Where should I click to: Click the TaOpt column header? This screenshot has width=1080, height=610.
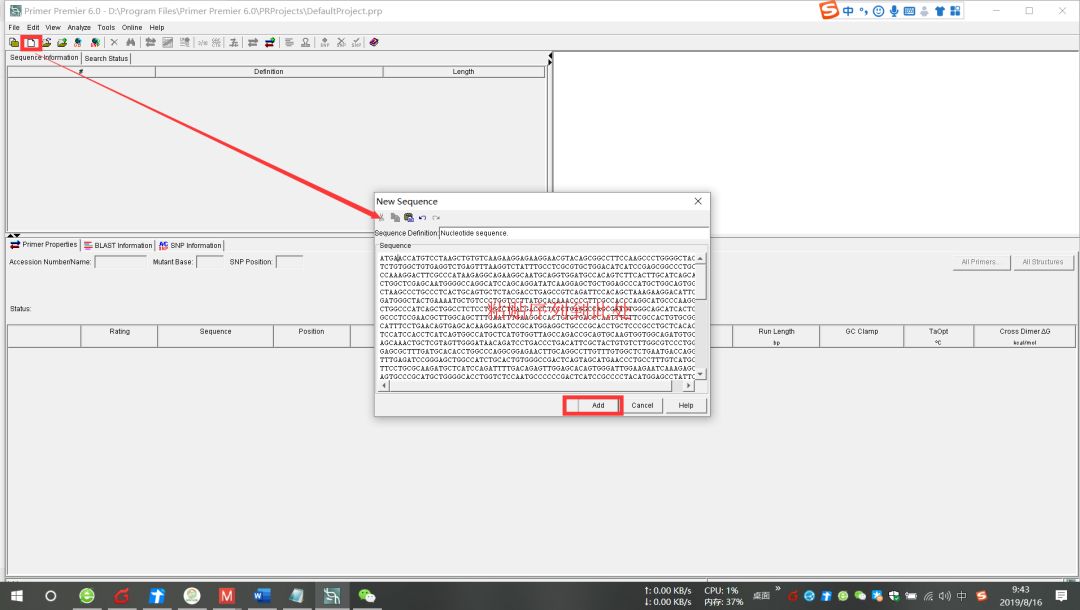pos(938,335)
